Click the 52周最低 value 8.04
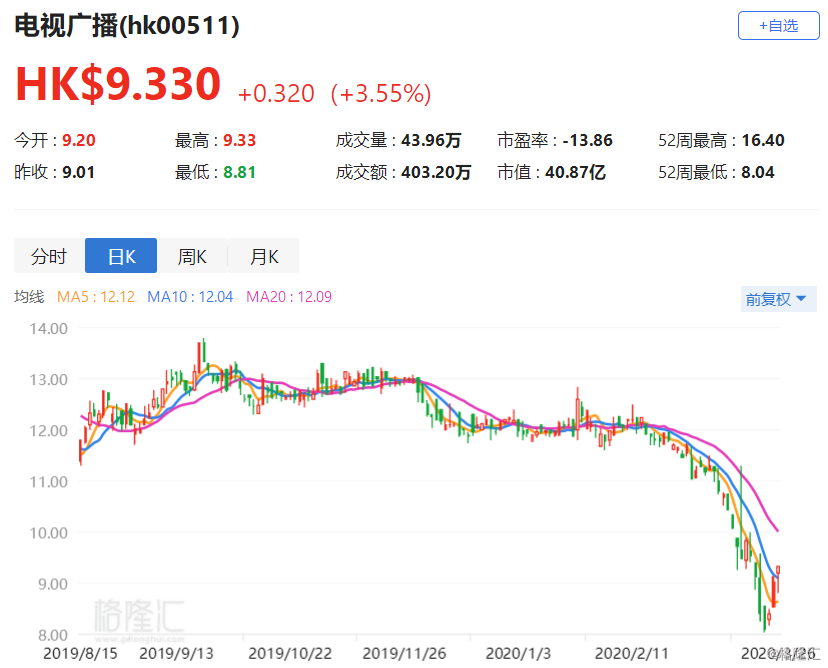Screen dimensions: 828x668 point(758,172)
